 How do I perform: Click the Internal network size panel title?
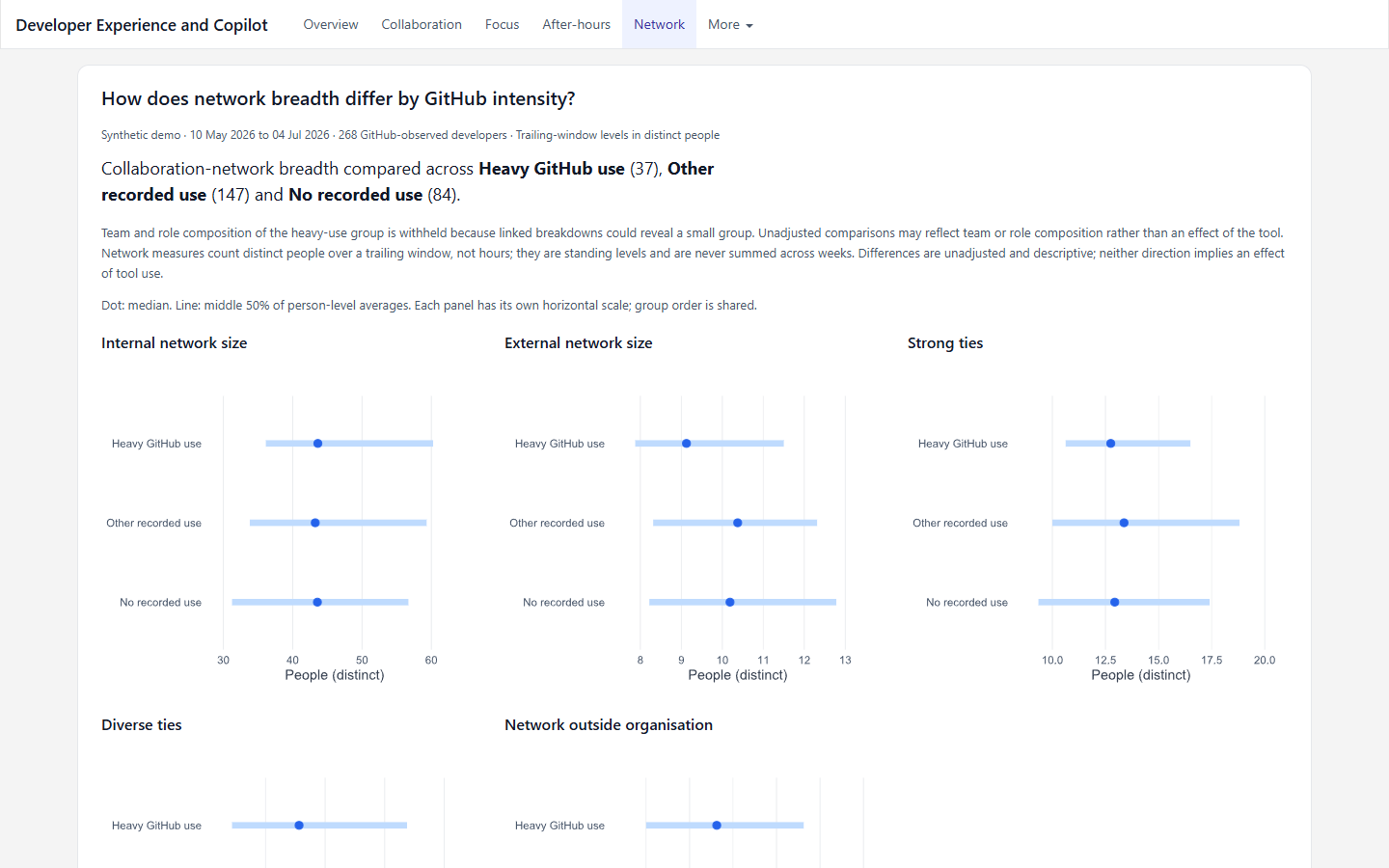[174, 343]
